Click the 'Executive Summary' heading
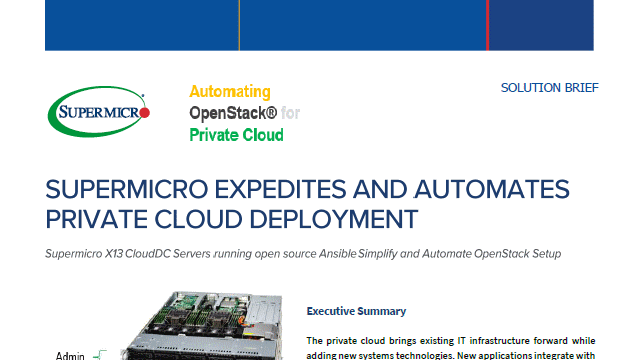 (356, 311)
